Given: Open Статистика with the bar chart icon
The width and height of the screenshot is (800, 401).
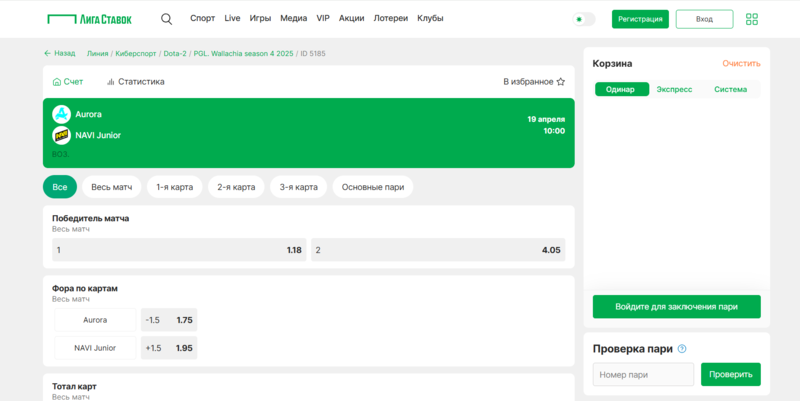Looking at the screenshot, I should 136,82.
